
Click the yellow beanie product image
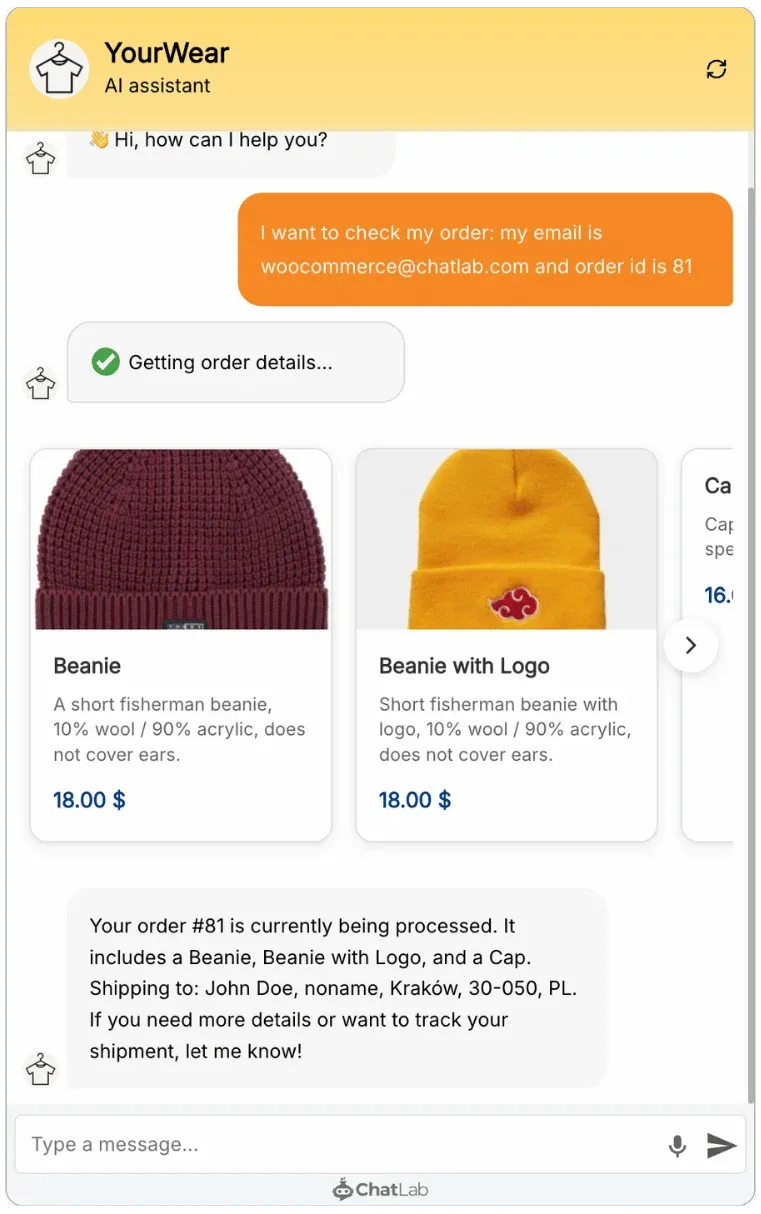tap(506, 537)
